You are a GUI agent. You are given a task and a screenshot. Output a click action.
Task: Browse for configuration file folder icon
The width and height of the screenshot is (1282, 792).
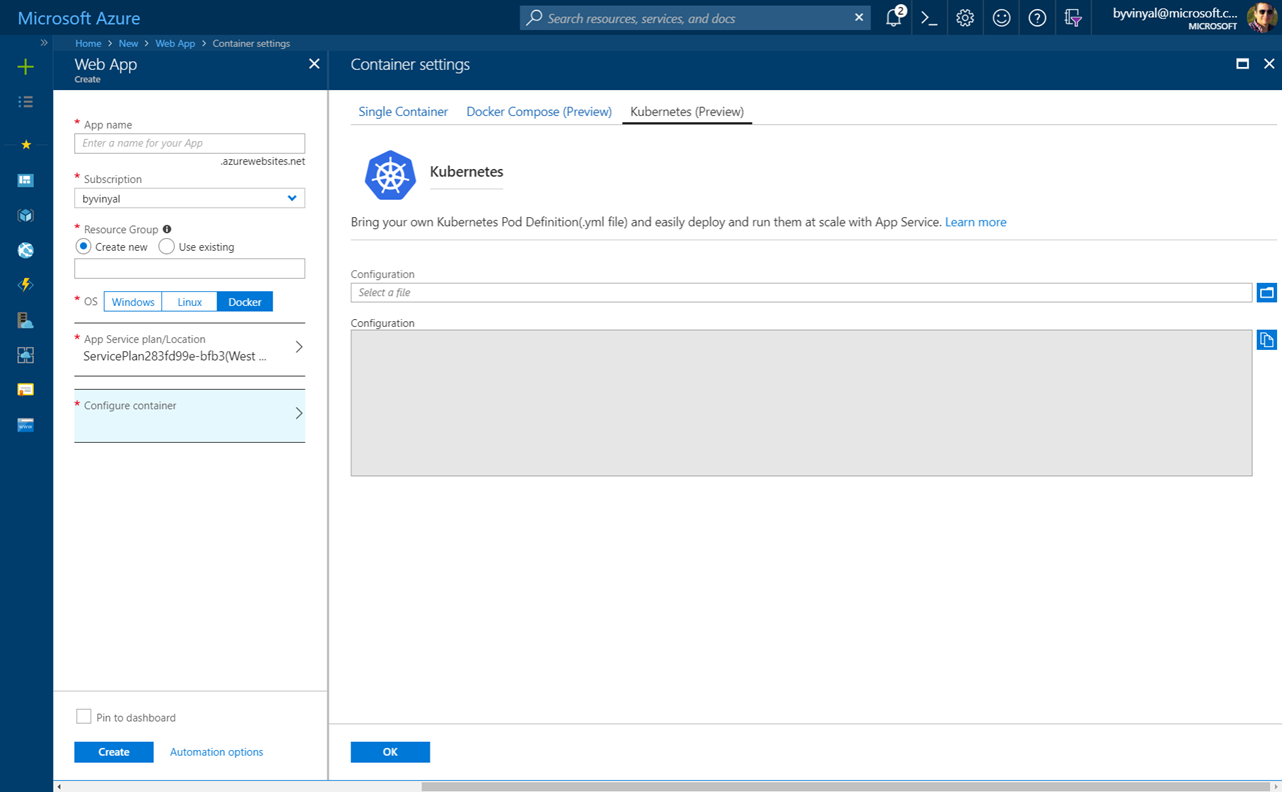point(1266,293)
